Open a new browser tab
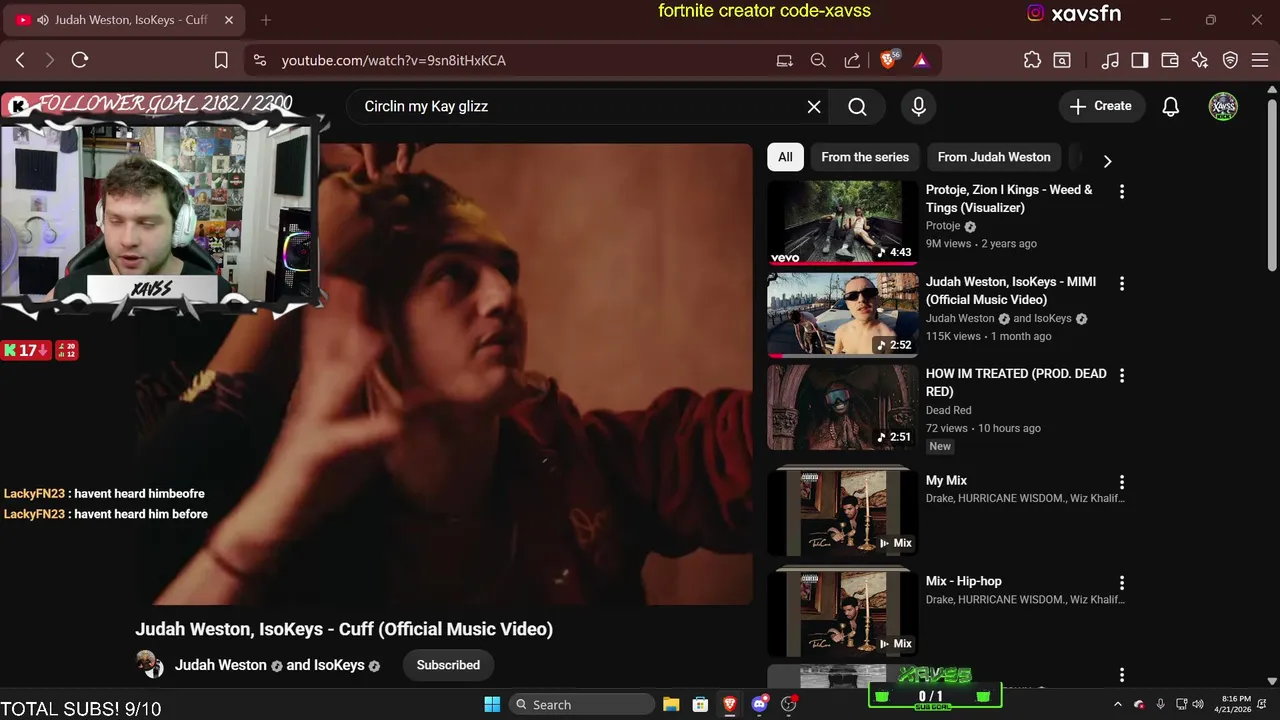Viewport: 1280px width, 720px height. (x=266, y=20)
